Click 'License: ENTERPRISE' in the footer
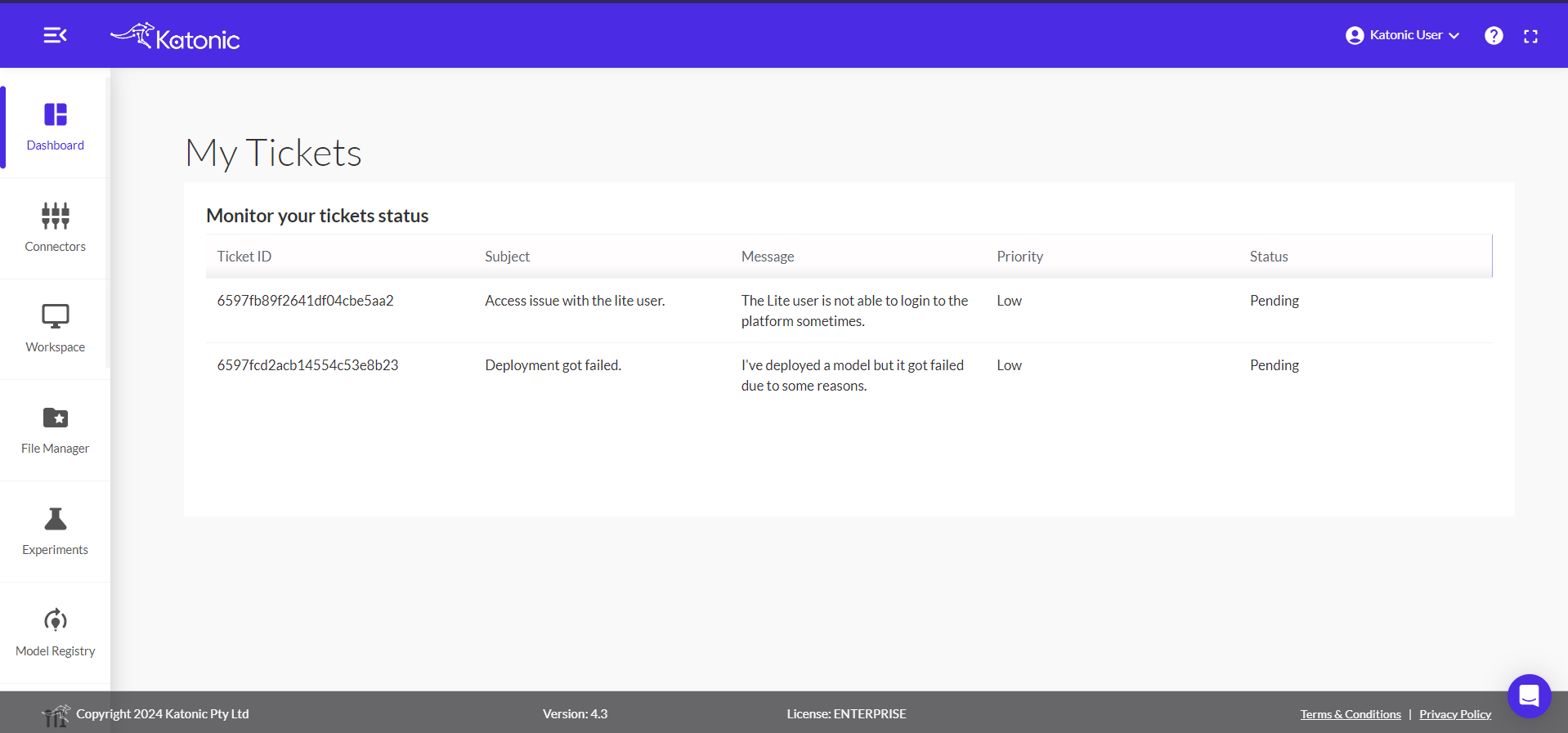 (847, 714)
